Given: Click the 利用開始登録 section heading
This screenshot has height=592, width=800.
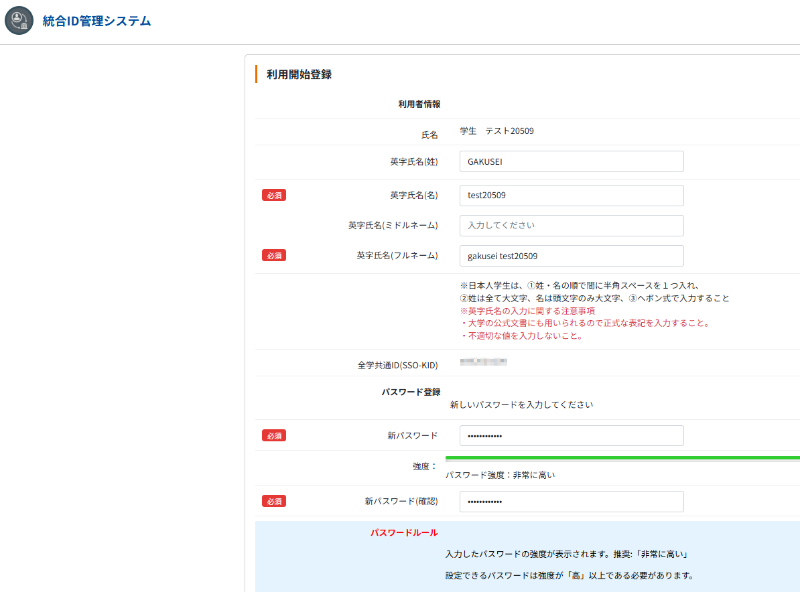Looking at the screenshot, I should point(299,74).
